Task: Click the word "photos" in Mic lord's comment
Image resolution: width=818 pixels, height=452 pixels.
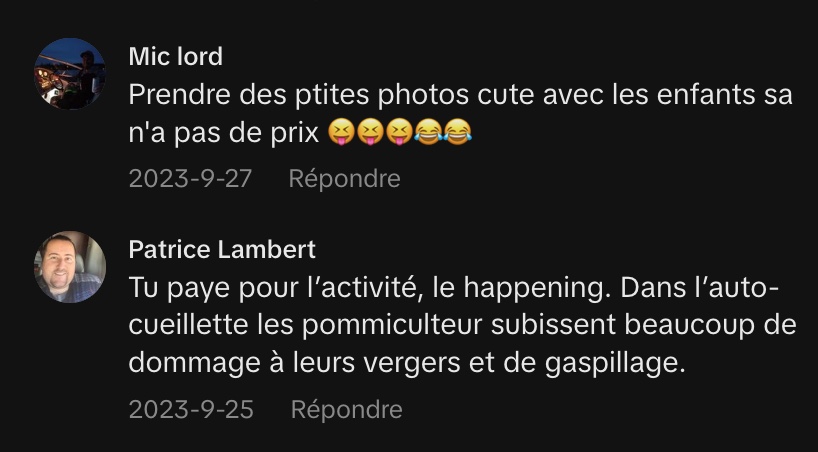Action: coord(423,97)
